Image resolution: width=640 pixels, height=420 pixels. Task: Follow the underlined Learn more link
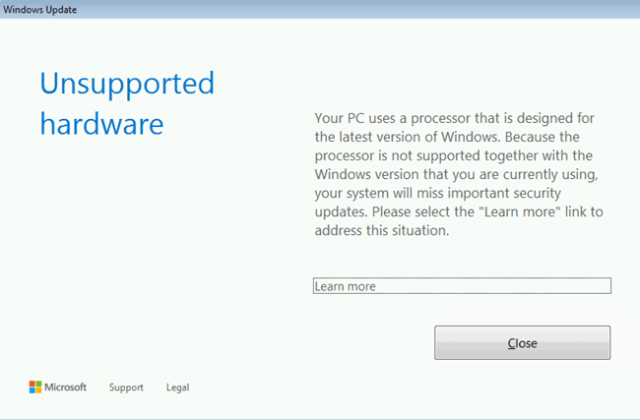tap(345, 287)
